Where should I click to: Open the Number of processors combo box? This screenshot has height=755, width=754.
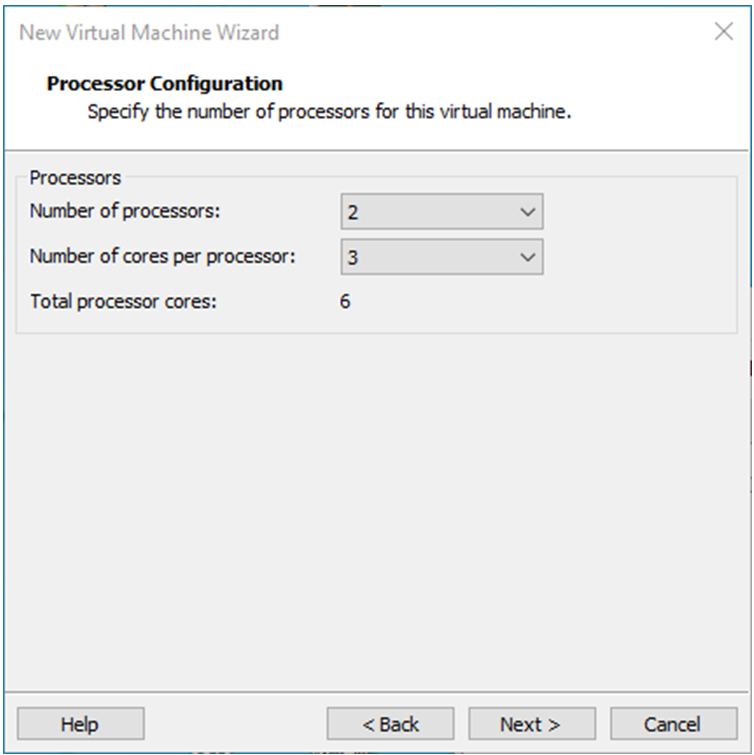(442, 211)
